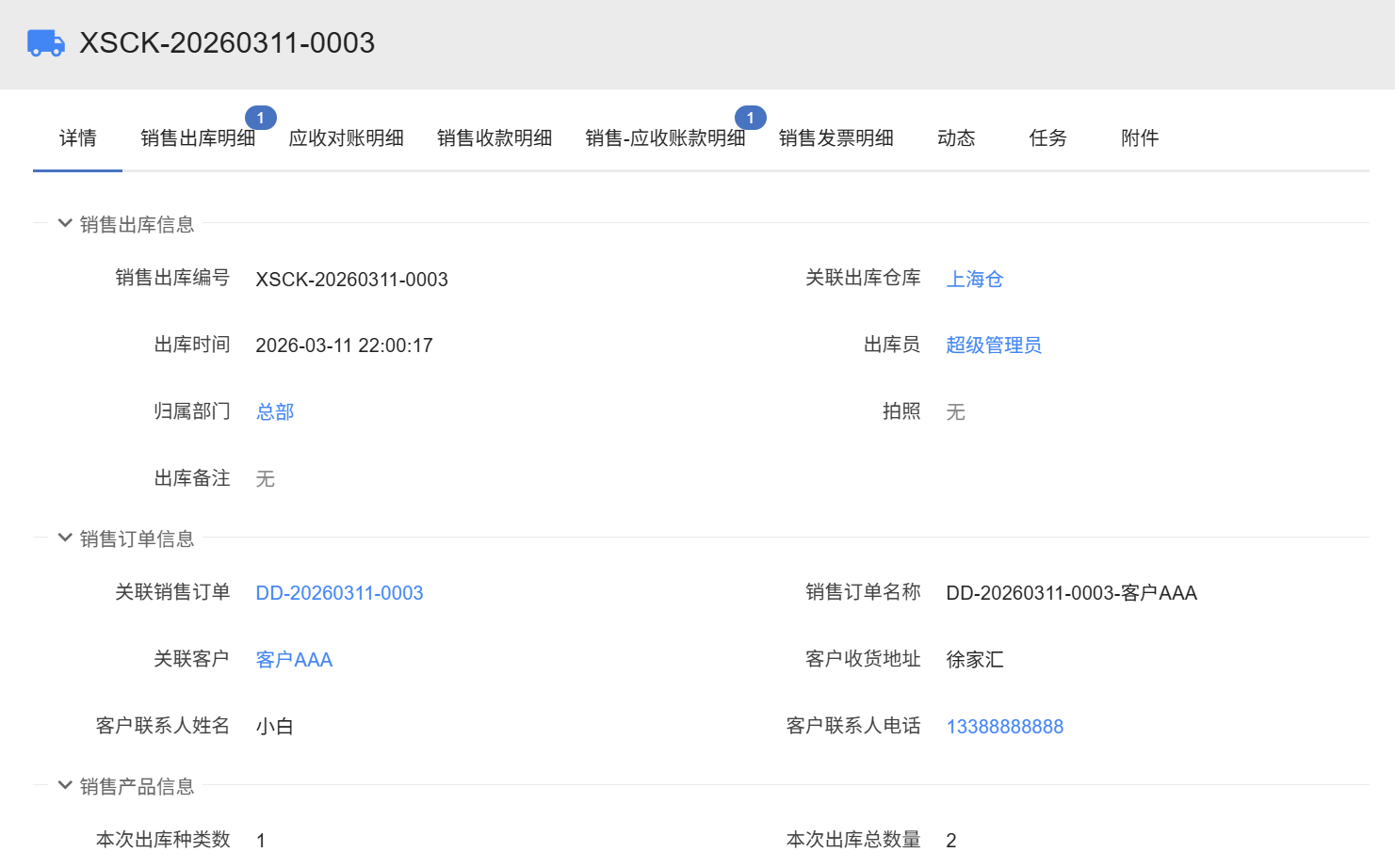Open the 总部 department link
Screen dimensions: 1395x868
(x=275, y=412)
